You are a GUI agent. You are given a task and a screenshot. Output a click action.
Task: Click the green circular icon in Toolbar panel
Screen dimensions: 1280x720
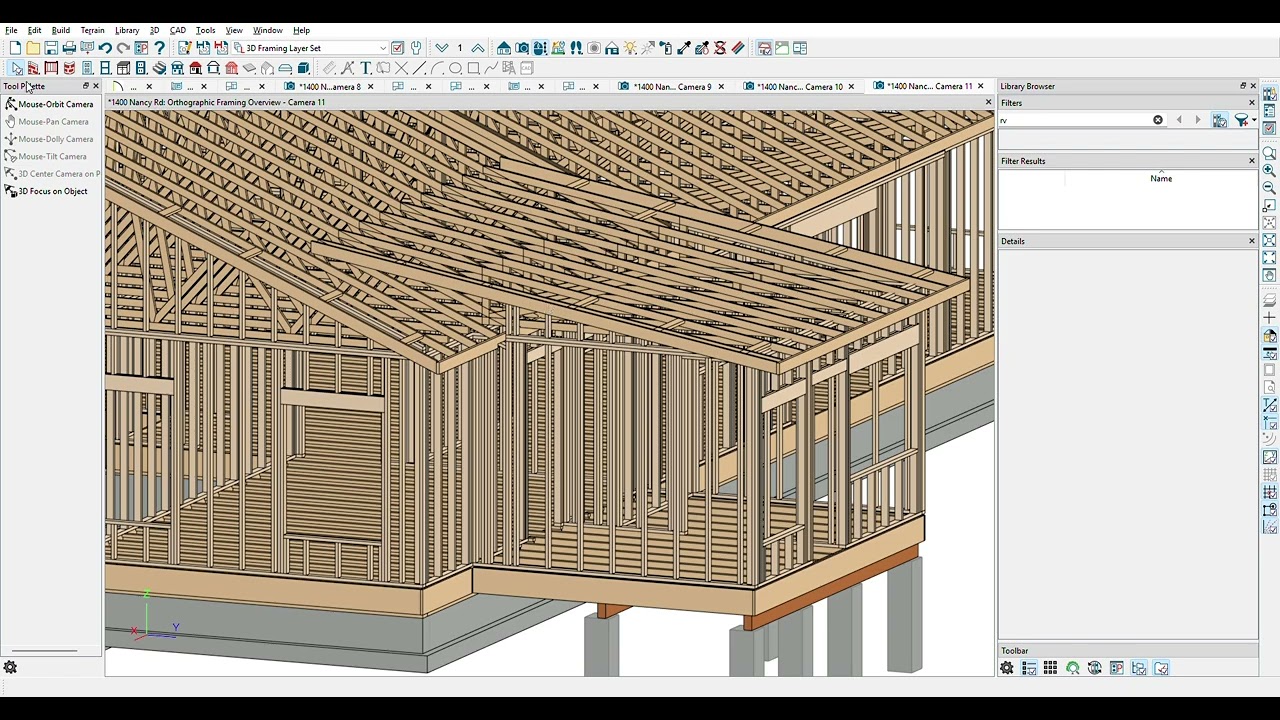[x=1073, y=668]
